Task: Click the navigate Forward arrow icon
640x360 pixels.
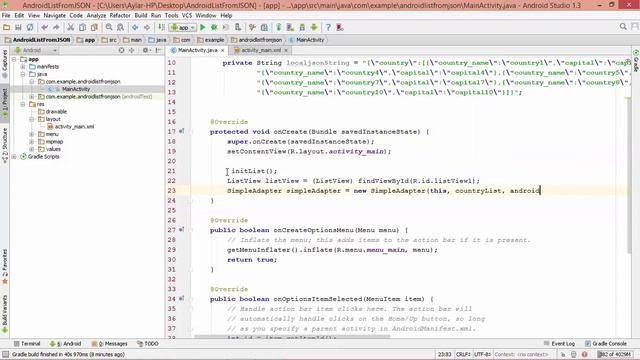Action: click(147, 27)
